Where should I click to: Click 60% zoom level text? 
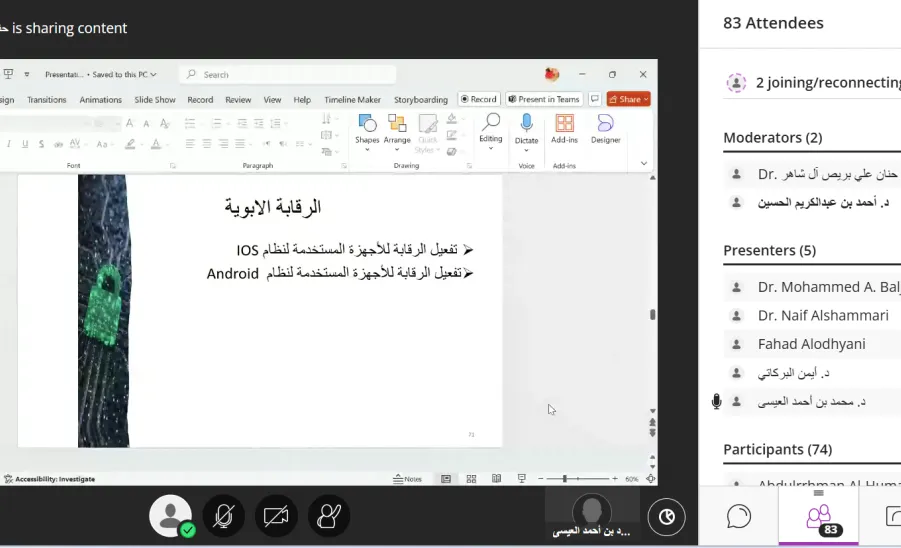632,478
